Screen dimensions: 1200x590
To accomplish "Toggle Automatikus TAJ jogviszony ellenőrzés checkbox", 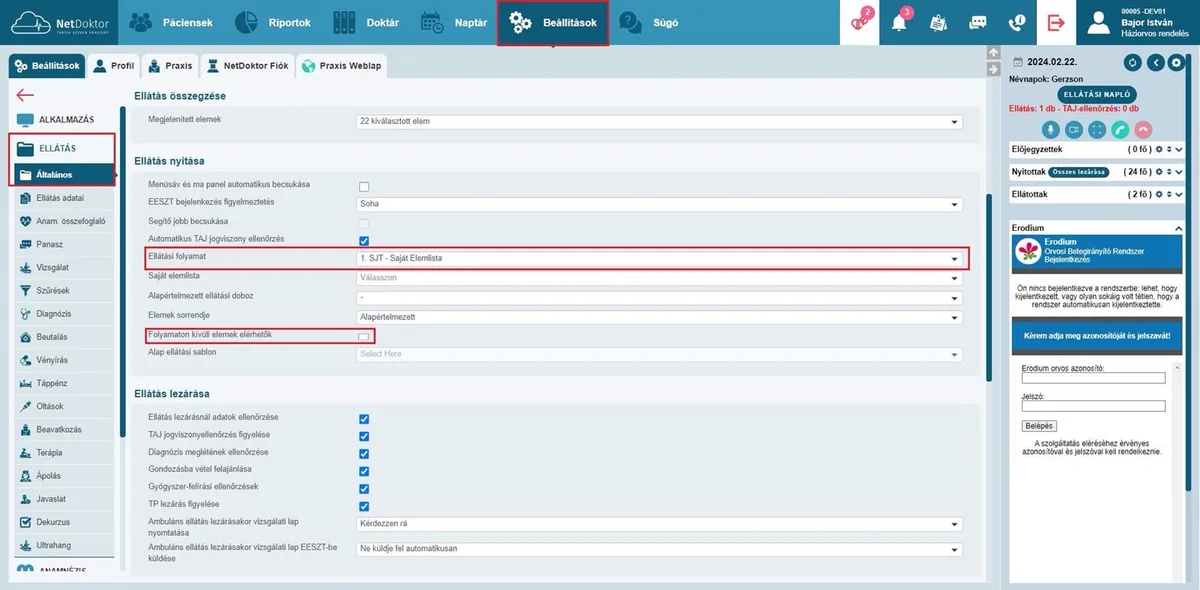I will coord(364,240).
